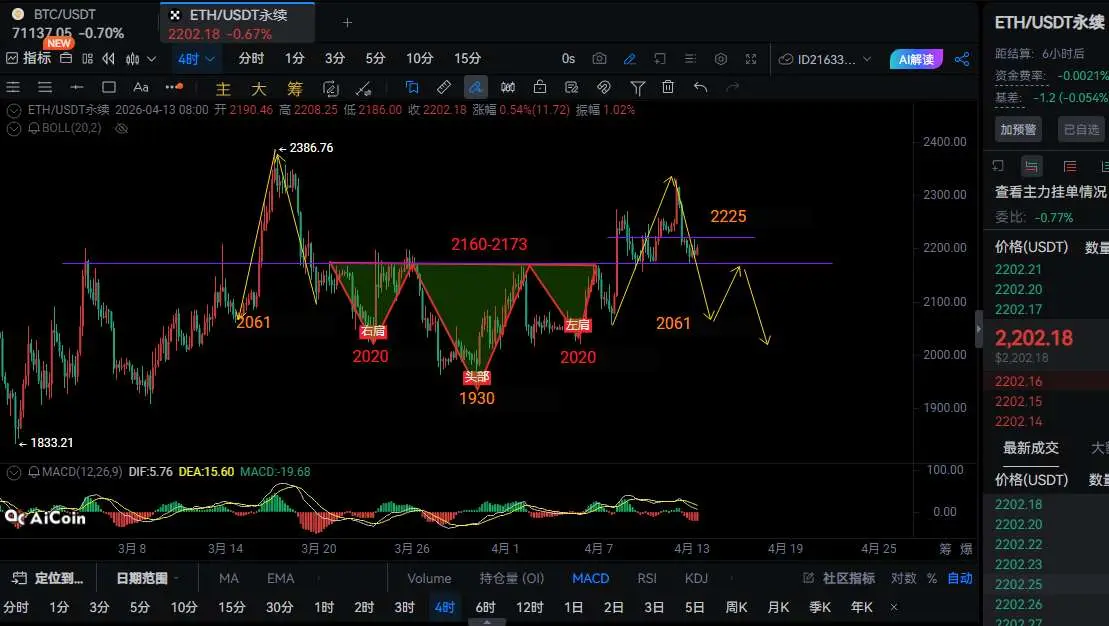
Task: Select the RSI indicator tab
Action: click(x=647, y=579)
